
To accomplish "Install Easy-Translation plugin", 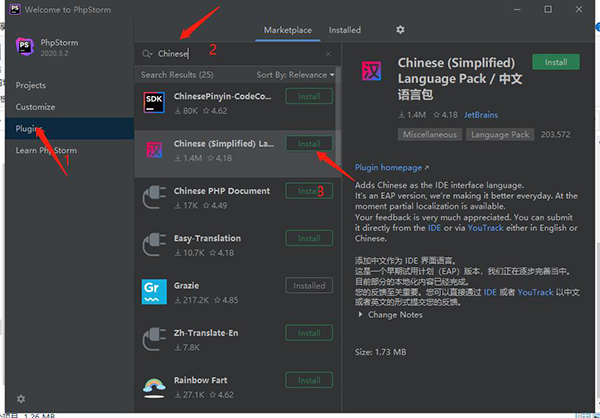I will [309, 238].
